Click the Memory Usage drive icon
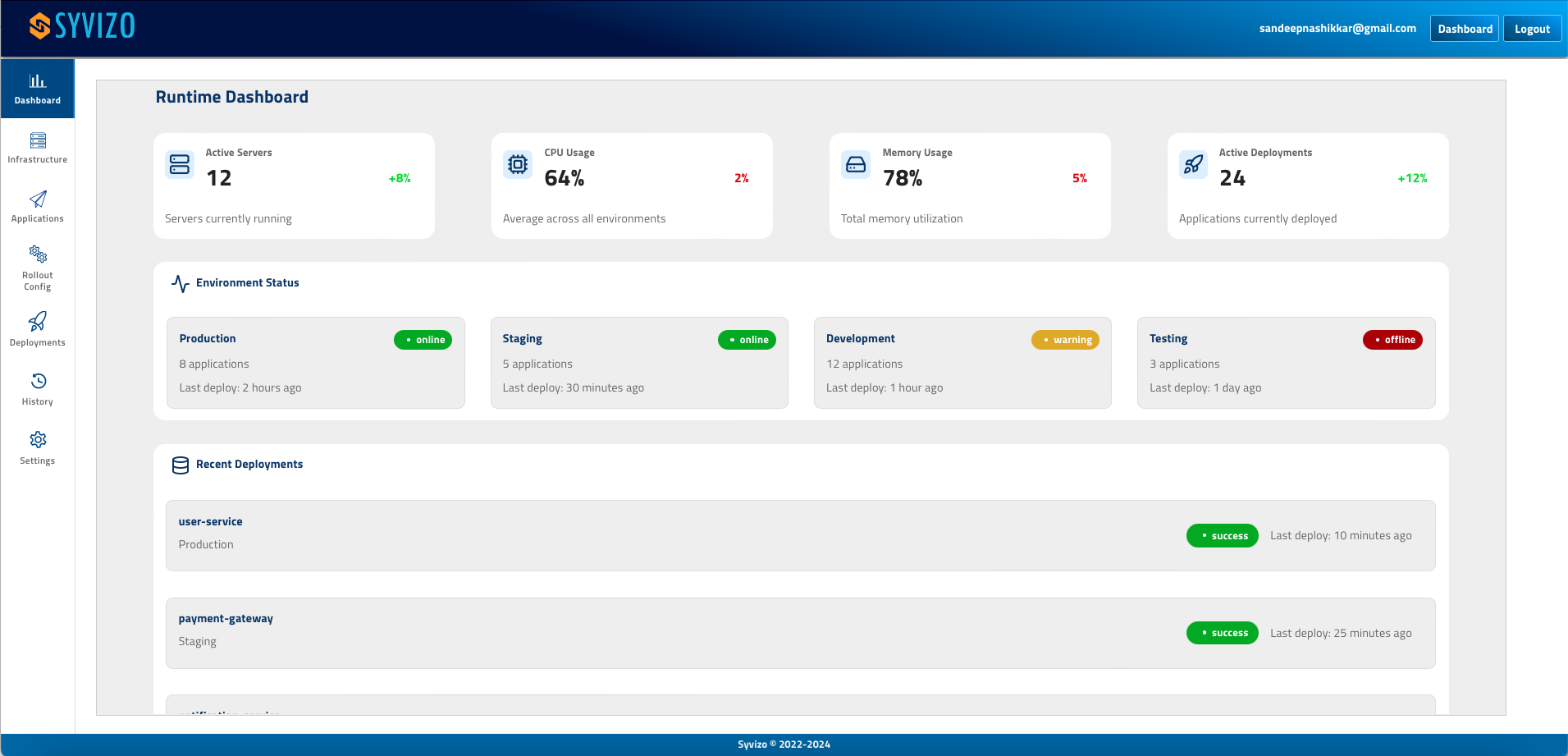Screen dimensions: 1568x756 coord(856,164)
